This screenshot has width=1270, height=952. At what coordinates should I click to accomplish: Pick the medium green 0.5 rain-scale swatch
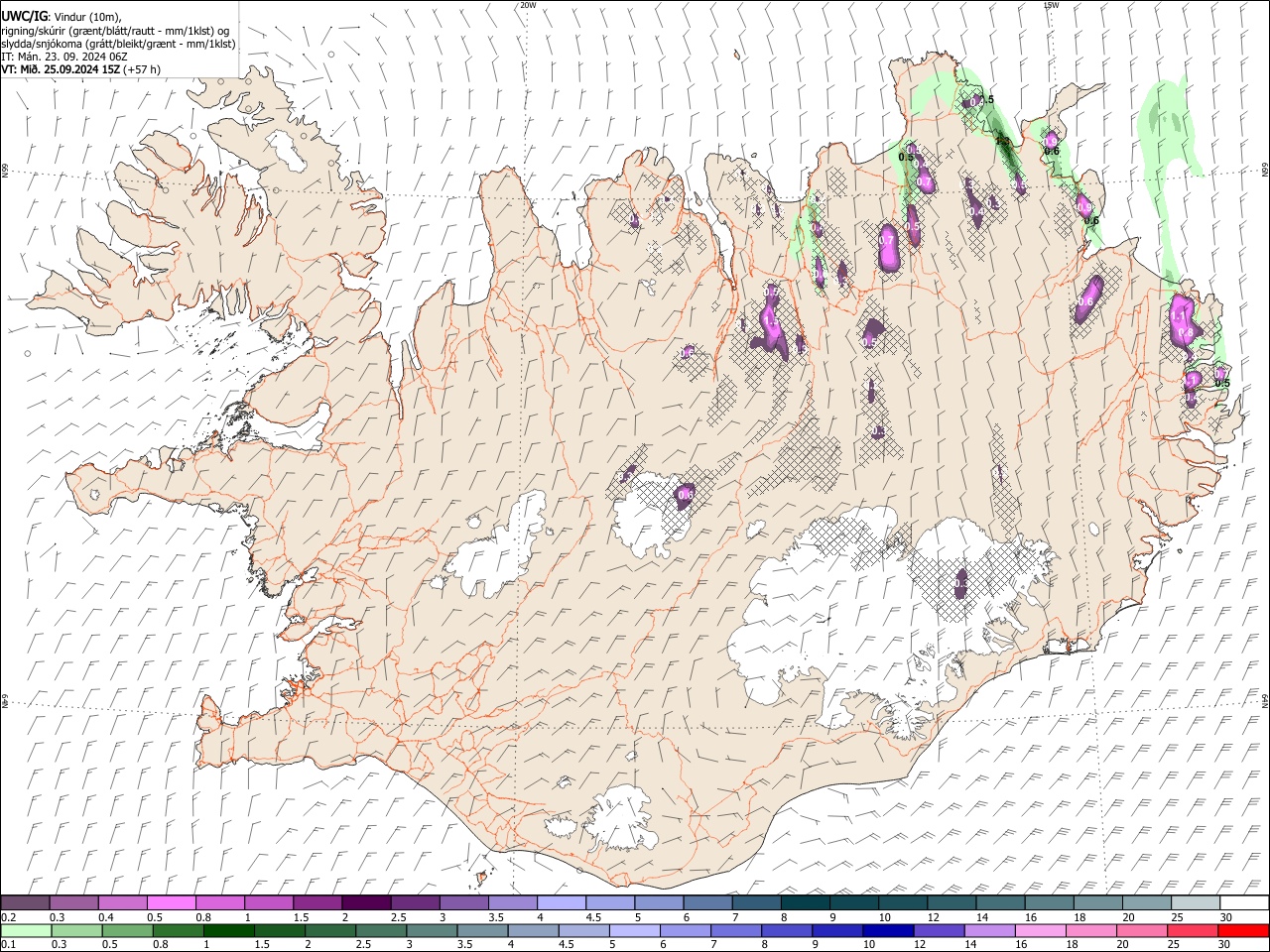[128, 930]
